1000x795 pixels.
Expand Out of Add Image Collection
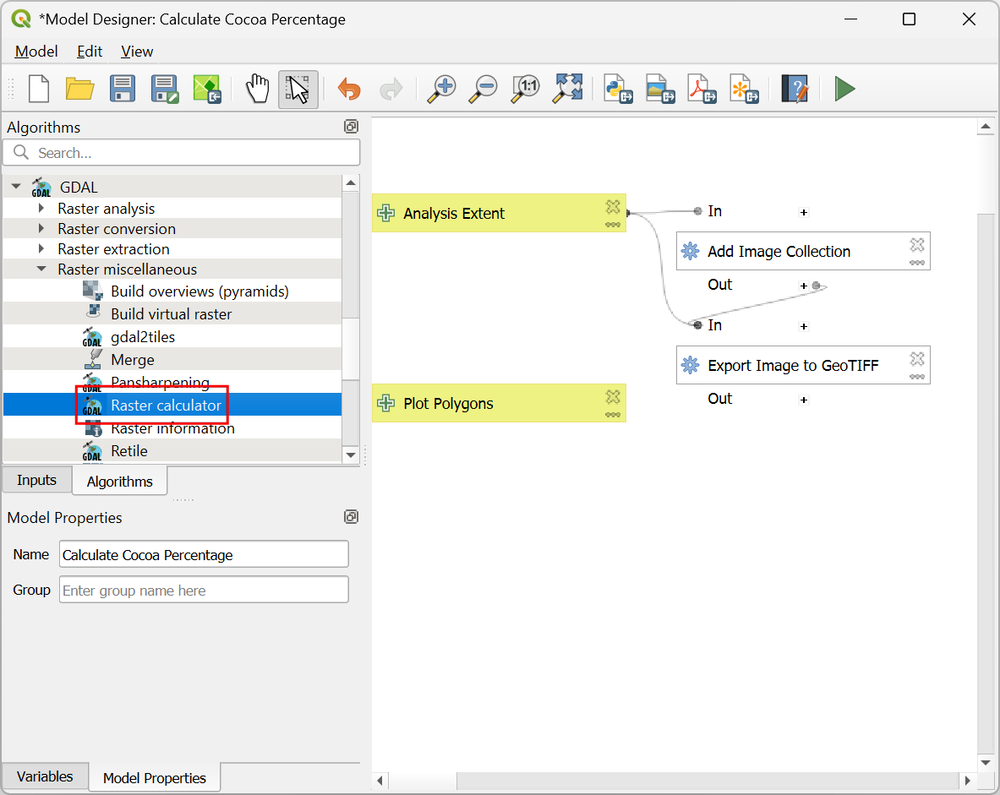click(804, 286)
